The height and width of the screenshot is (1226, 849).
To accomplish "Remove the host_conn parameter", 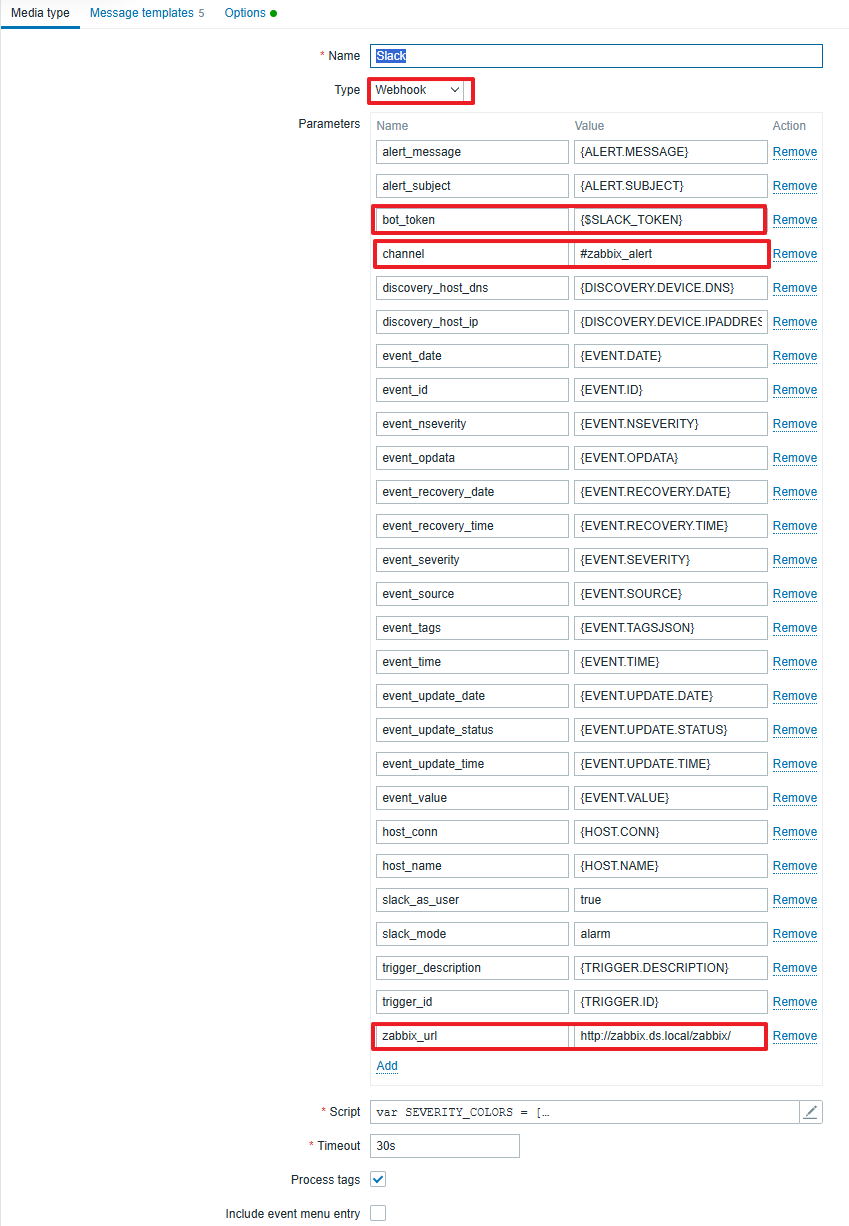I will pyautogui.click(x=795, y=832).
